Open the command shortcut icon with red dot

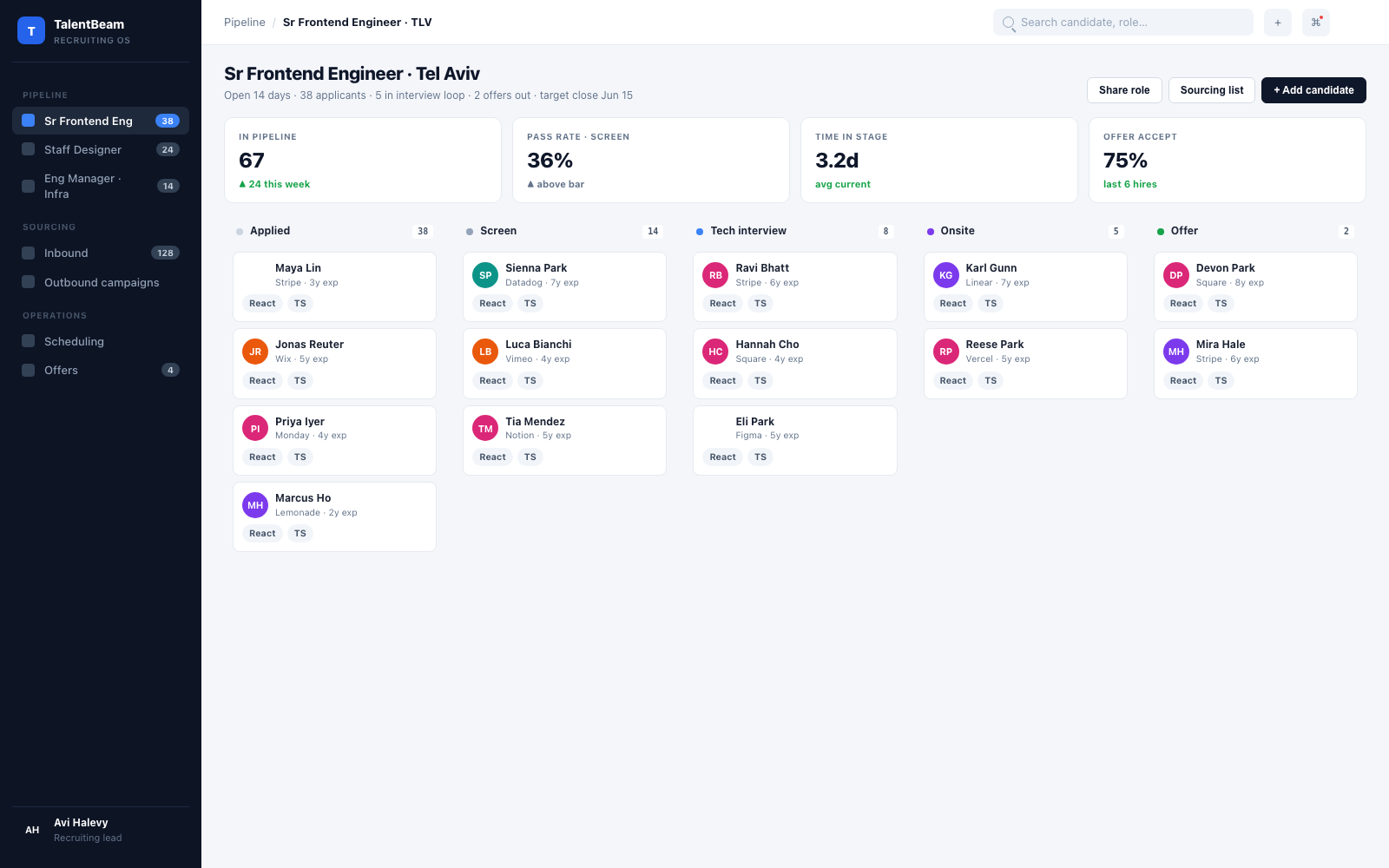pos(1316,23)
